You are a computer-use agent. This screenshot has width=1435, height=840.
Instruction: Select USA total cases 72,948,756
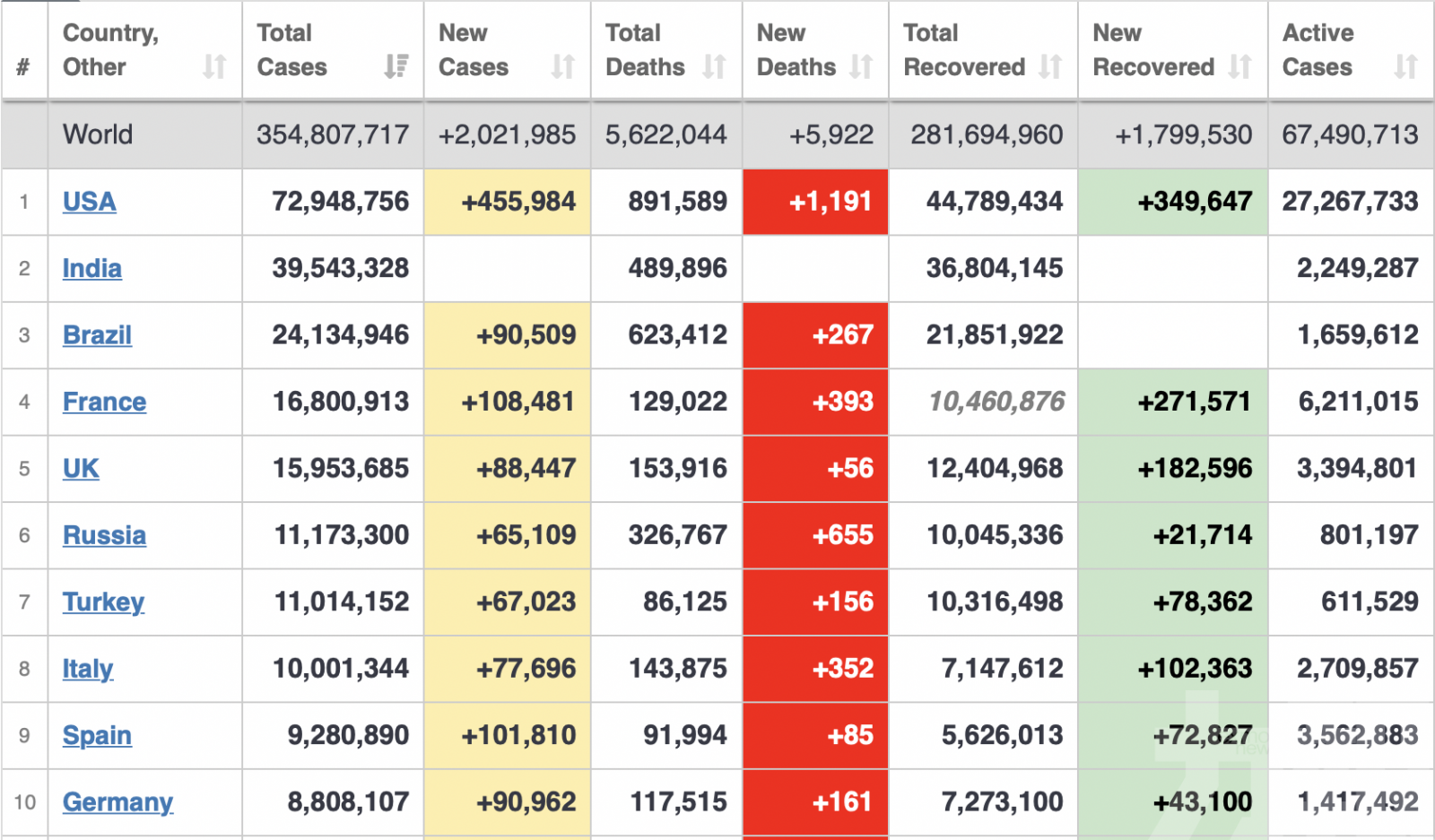pyautogui.click(x=341, y=202)
